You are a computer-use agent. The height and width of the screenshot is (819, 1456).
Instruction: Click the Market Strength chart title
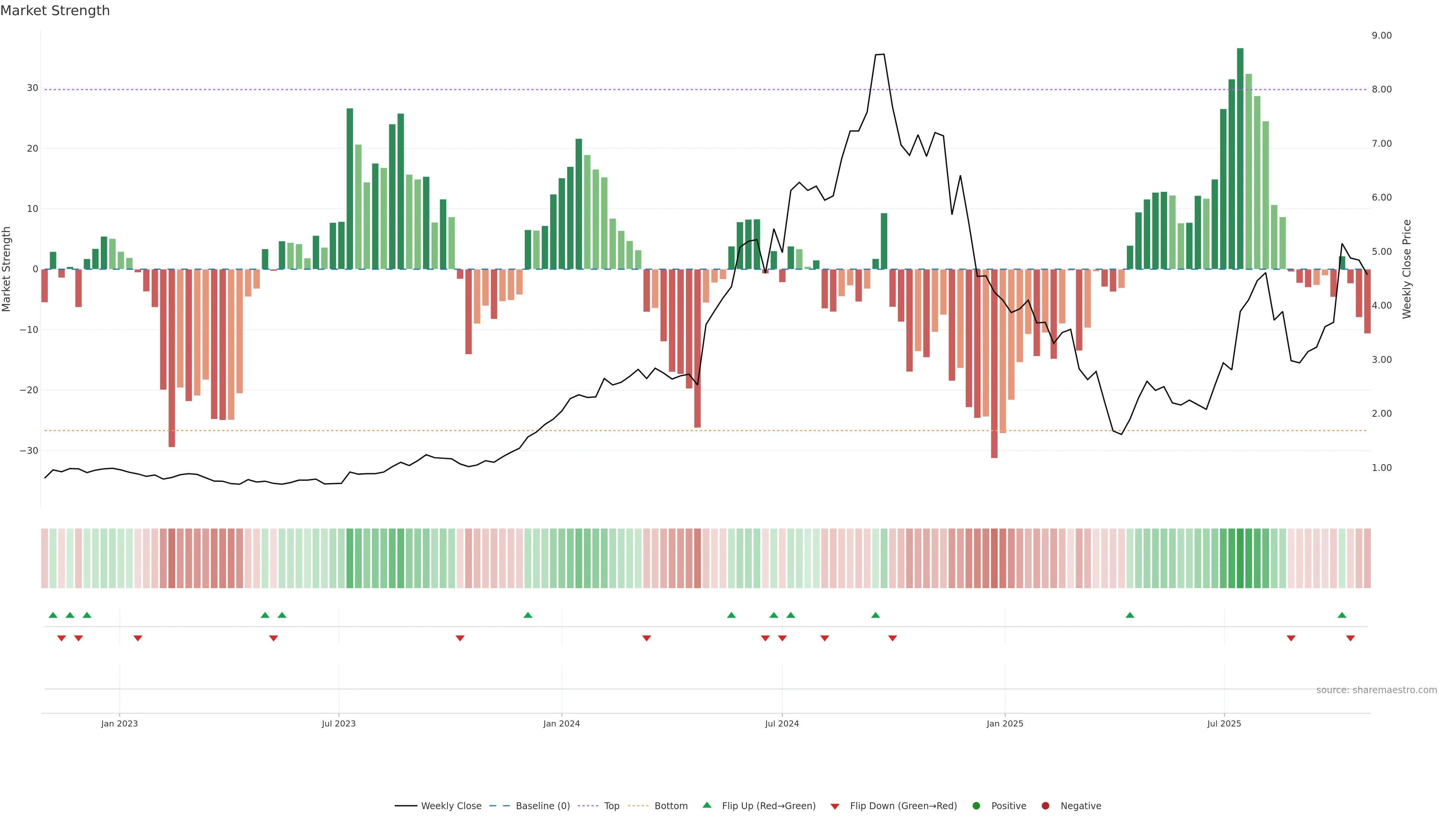click(55, 11)
